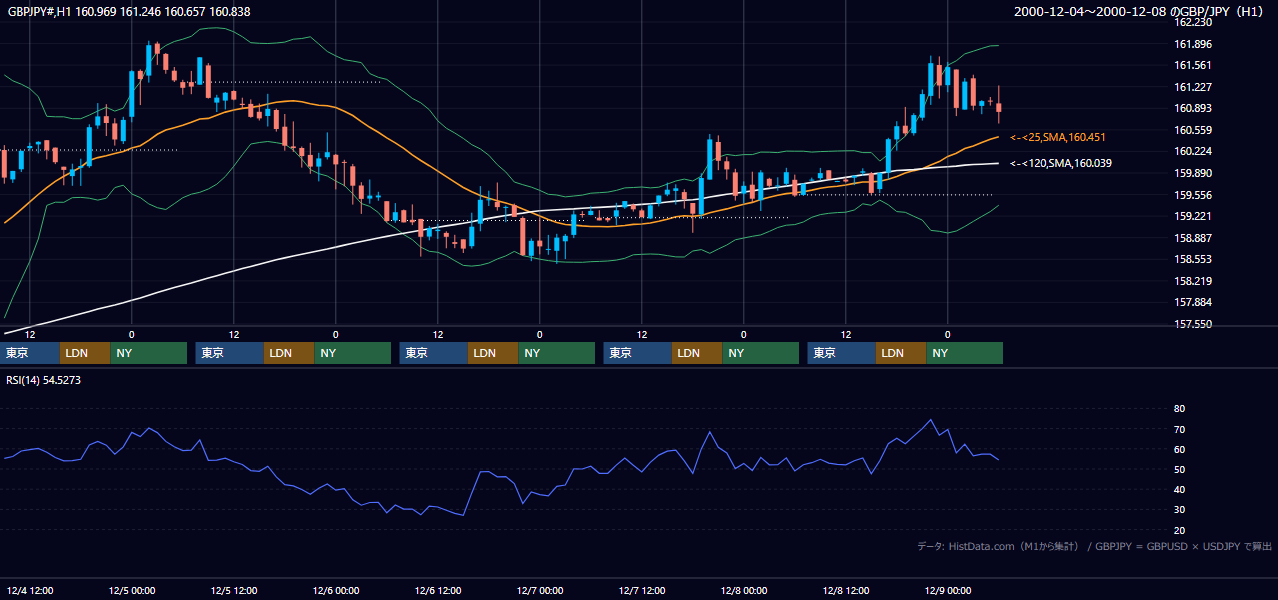Click price axis label 158.219
The width and height of the screenshot is (1278, 600).
pos(1193,281)
